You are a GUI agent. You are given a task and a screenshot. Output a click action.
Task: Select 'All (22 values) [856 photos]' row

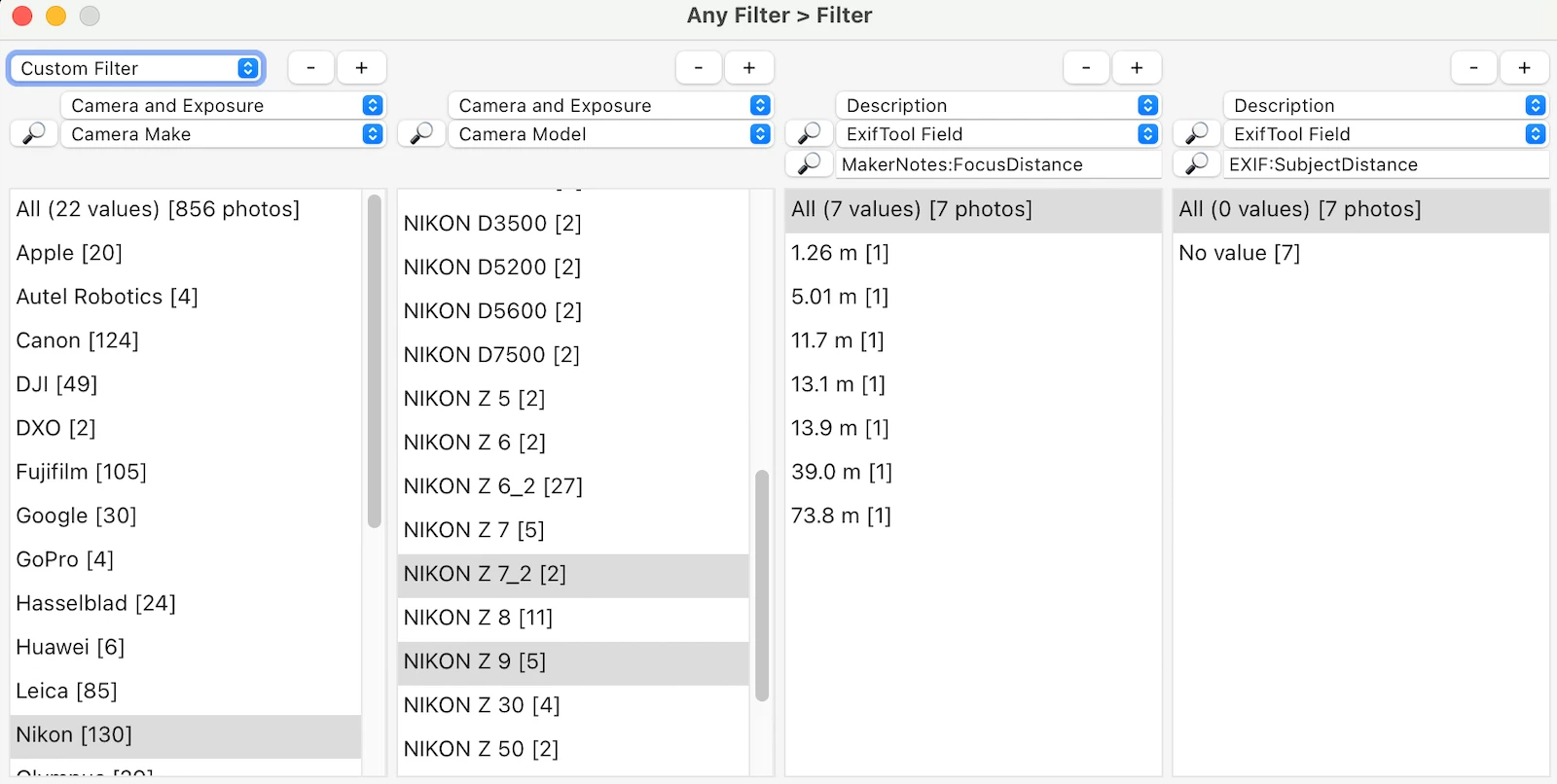click(x=186, y=209)
